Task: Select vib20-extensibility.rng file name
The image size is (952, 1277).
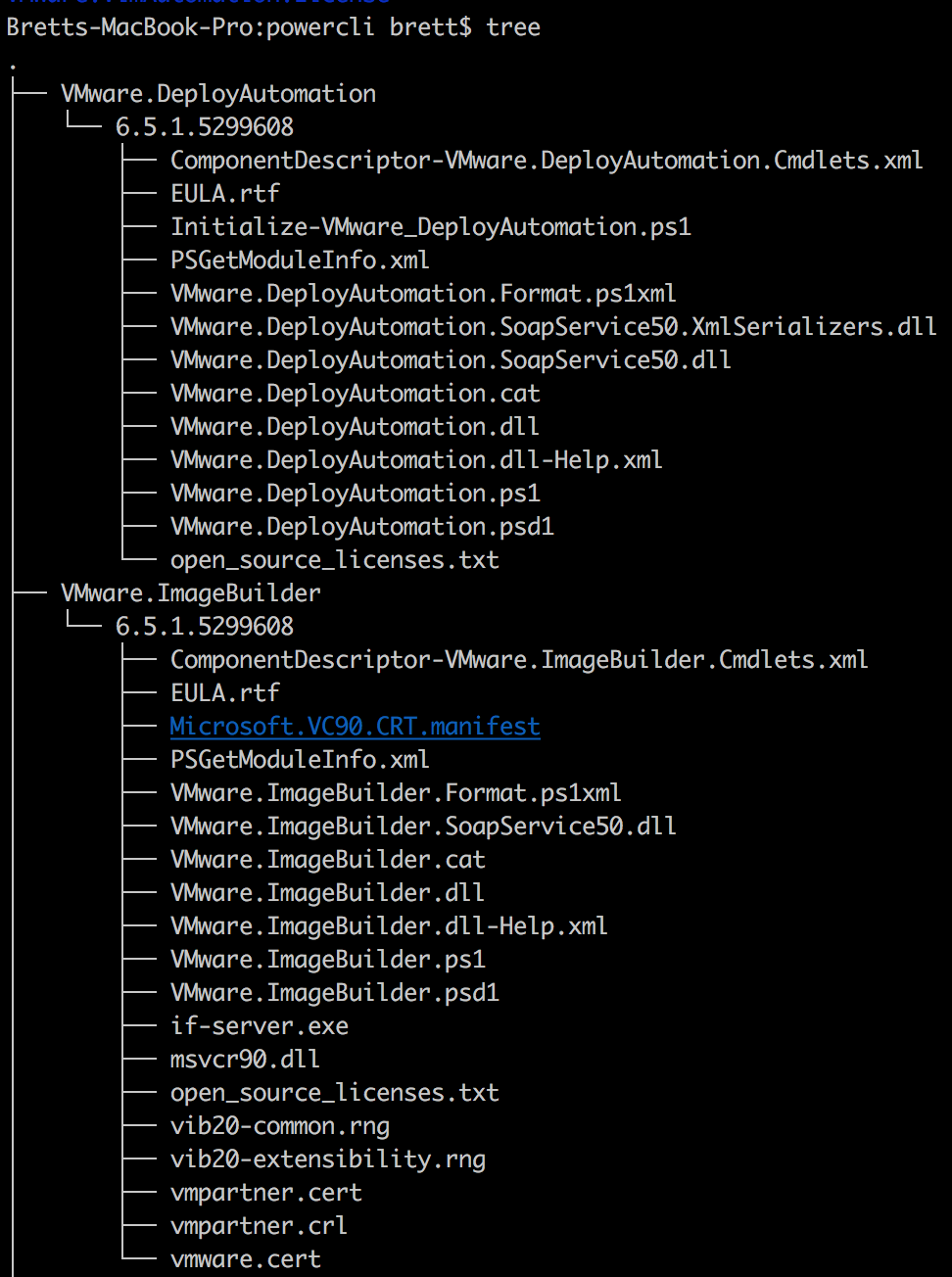Action: pyautogui.click(x=328, y=1159)
